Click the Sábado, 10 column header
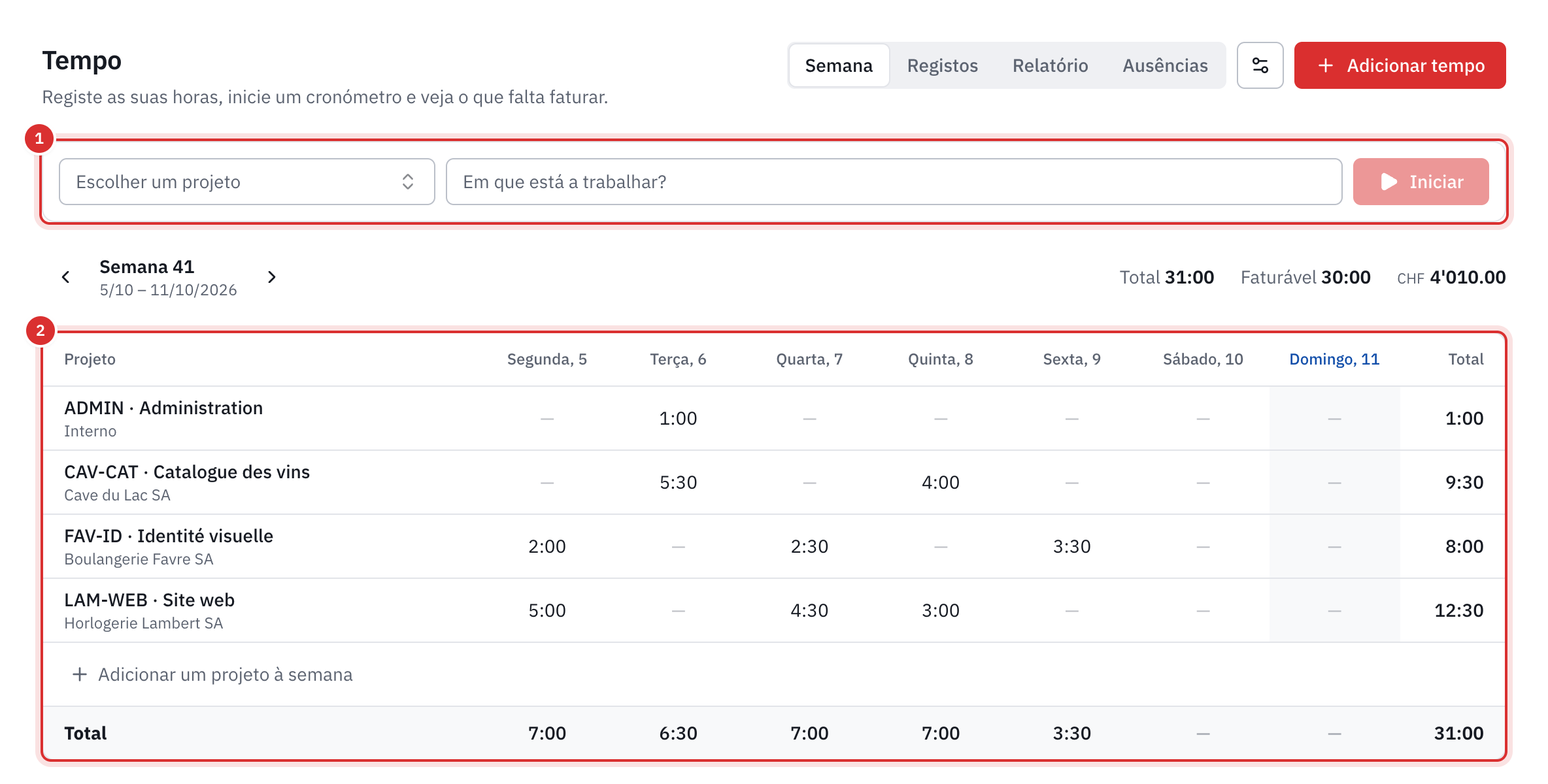Viewport: 1548px width, 784px height. click(1203, 359)
